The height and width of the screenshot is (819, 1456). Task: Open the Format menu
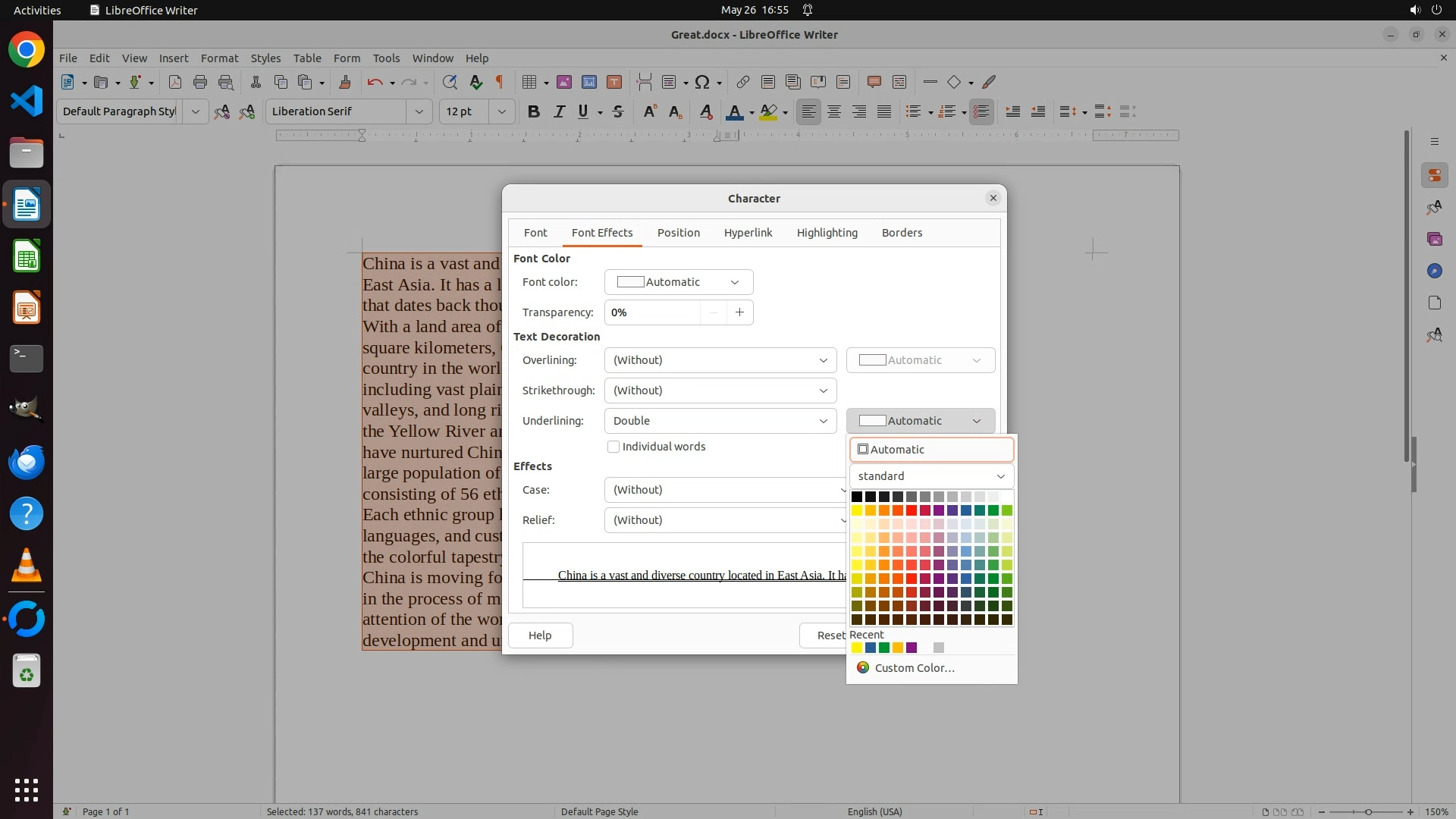pos(219,58)
